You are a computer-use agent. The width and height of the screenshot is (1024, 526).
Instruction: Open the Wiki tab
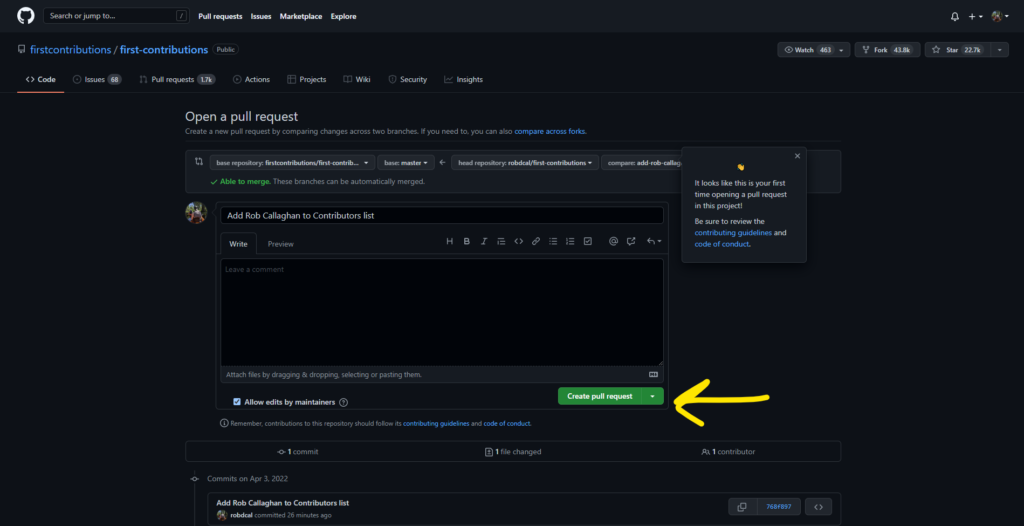click(x=357, y=80)
